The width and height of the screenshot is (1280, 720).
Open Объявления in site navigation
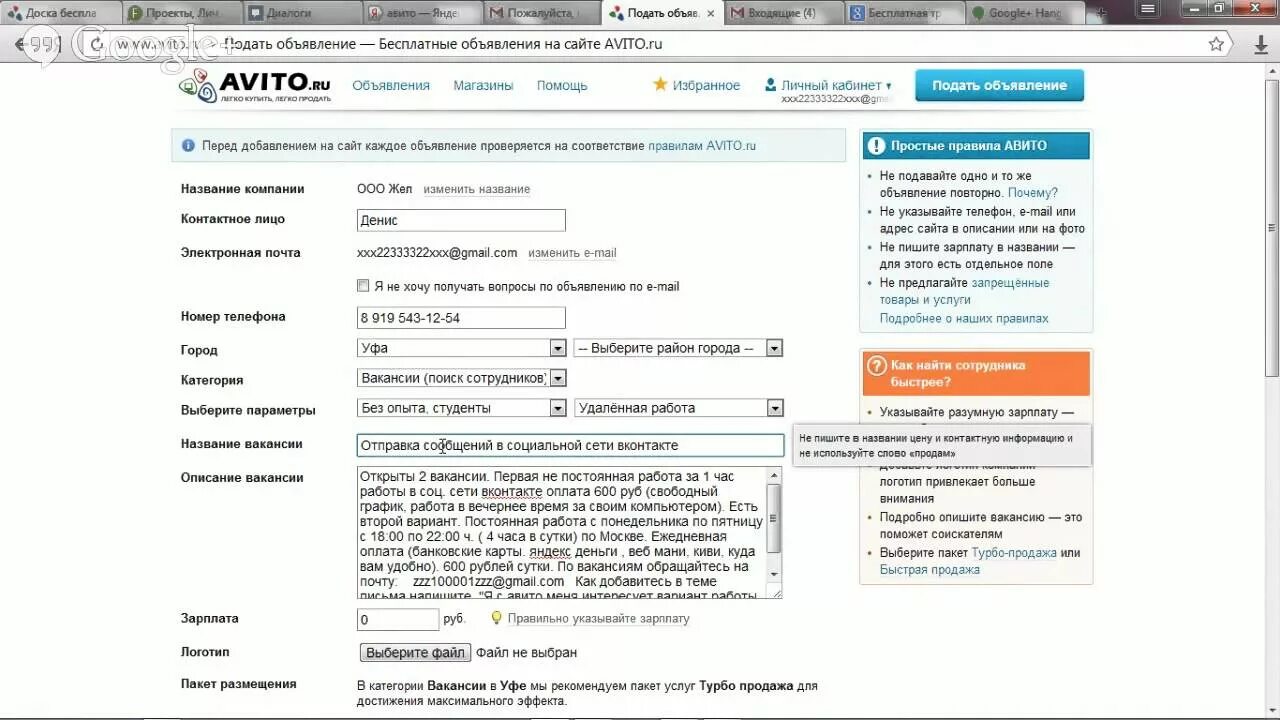[x=391, y=86]
